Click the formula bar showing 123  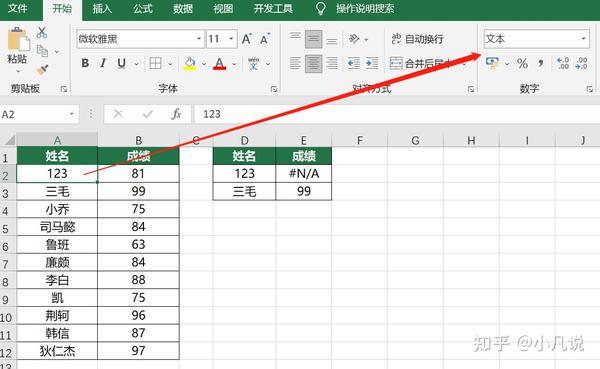point(397,114)
